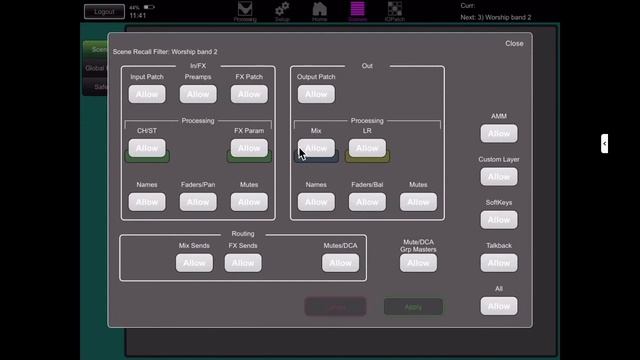
Task: Open green channel bar under FX Param
Action: point(249,160)
